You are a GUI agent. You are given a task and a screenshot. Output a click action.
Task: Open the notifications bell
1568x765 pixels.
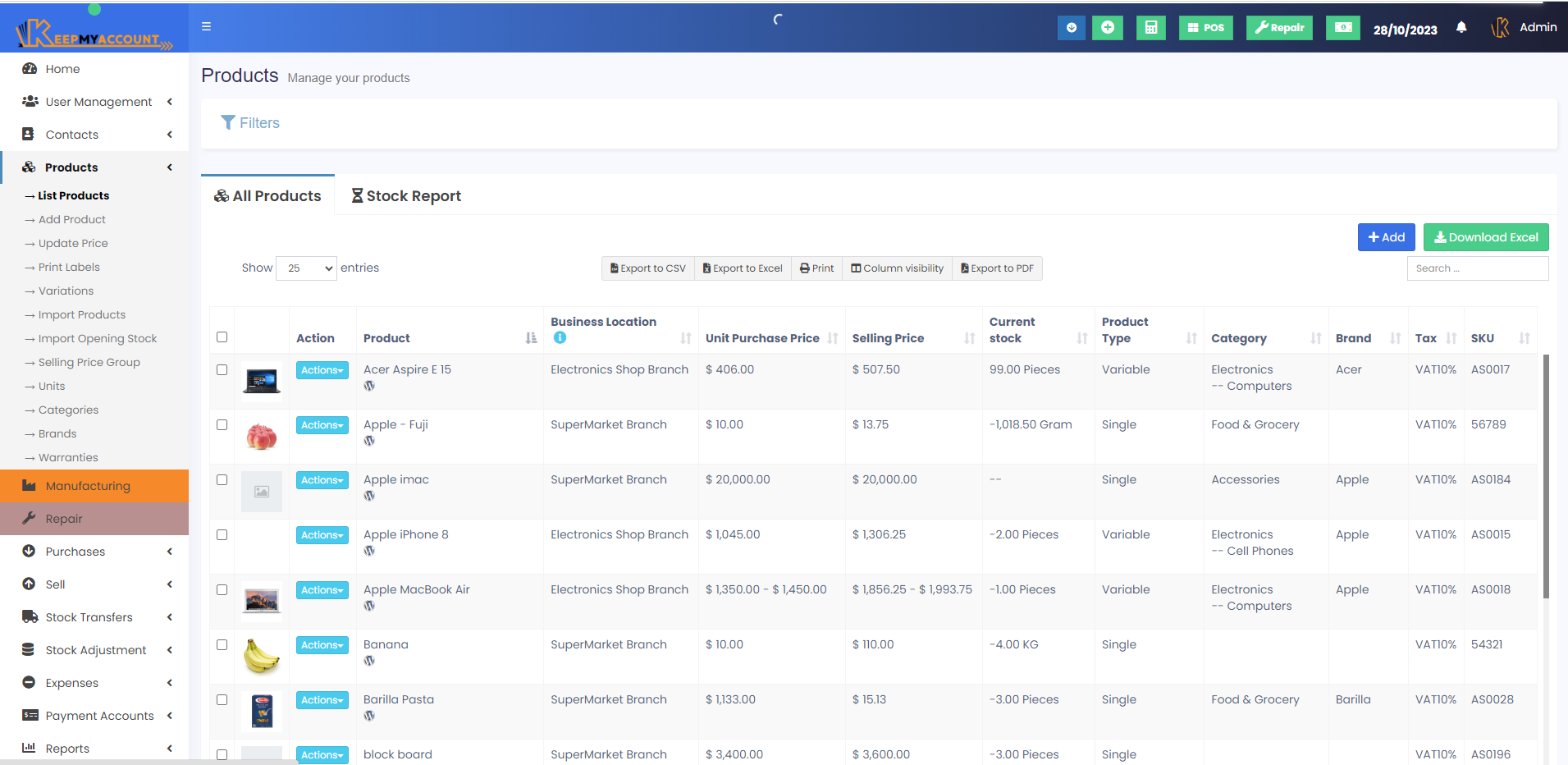tap(1461, 27)
